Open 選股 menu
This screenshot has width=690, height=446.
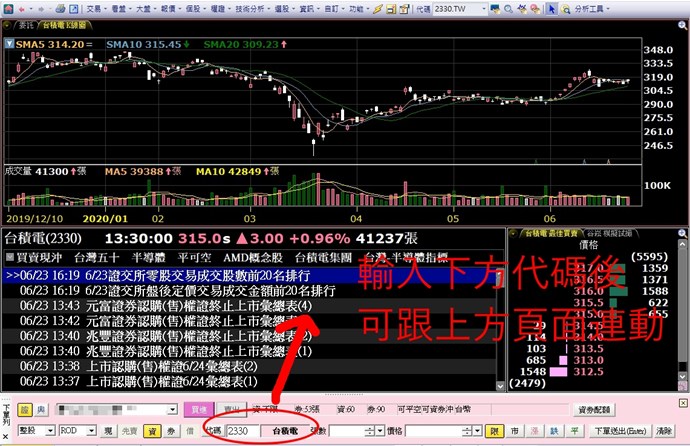284,9
